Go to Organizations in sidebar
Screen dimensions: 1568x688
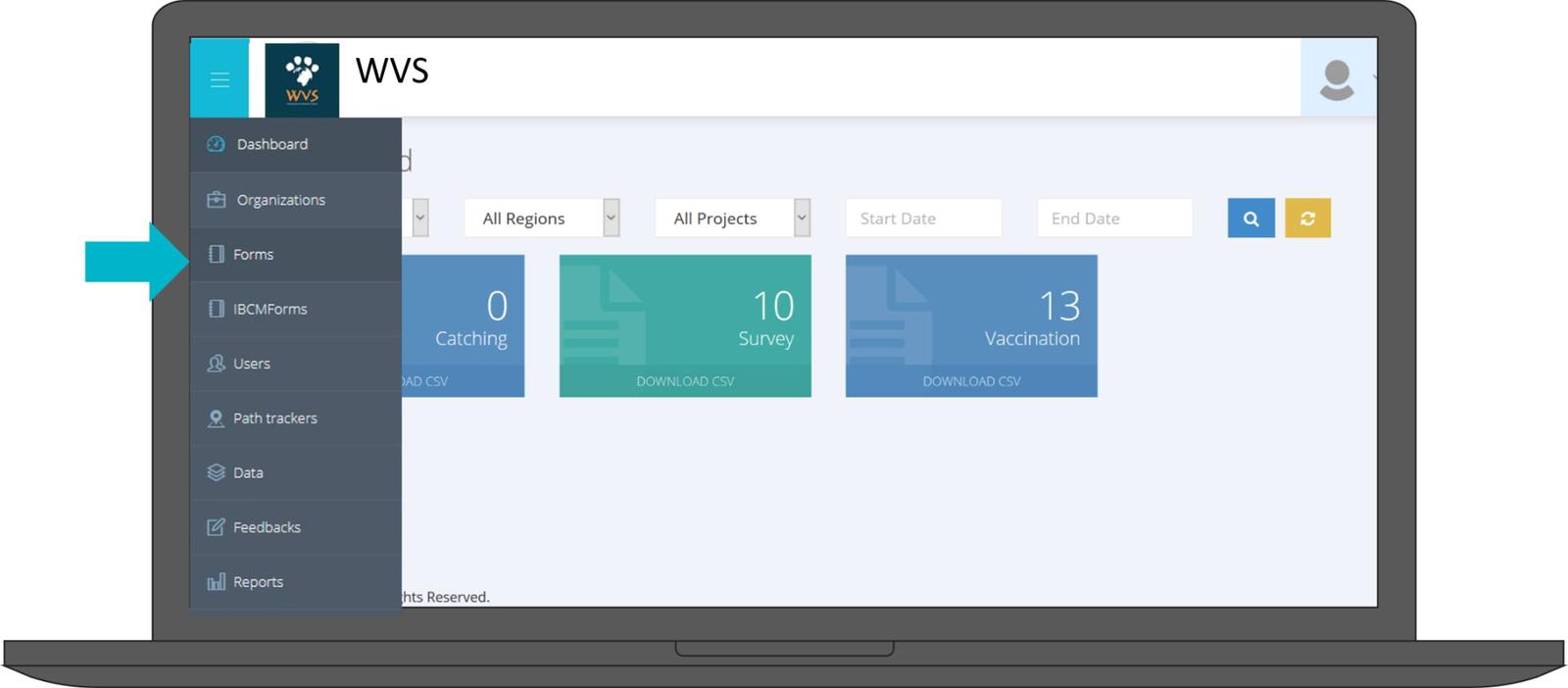[x=296, y=200]
